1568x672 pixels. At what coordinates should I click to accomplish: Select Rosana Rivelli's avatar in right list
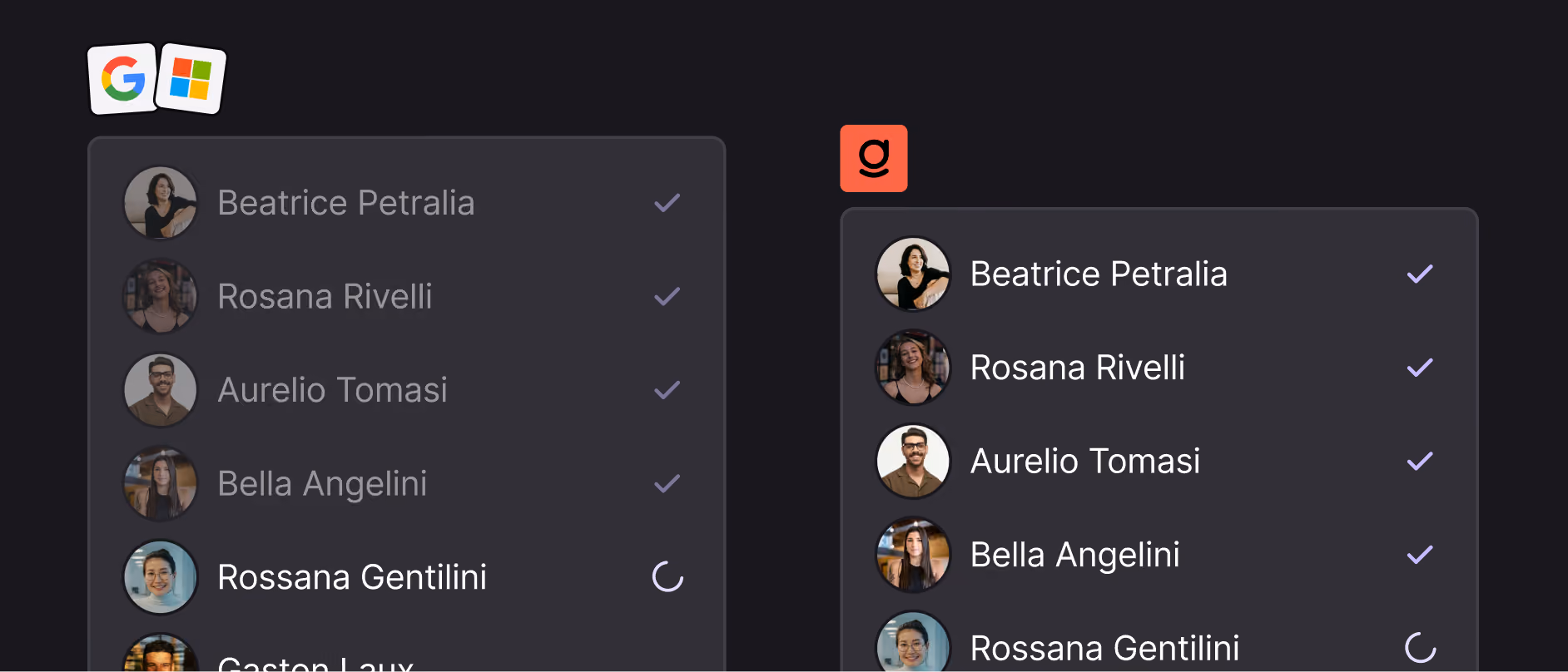click(913, 367)
